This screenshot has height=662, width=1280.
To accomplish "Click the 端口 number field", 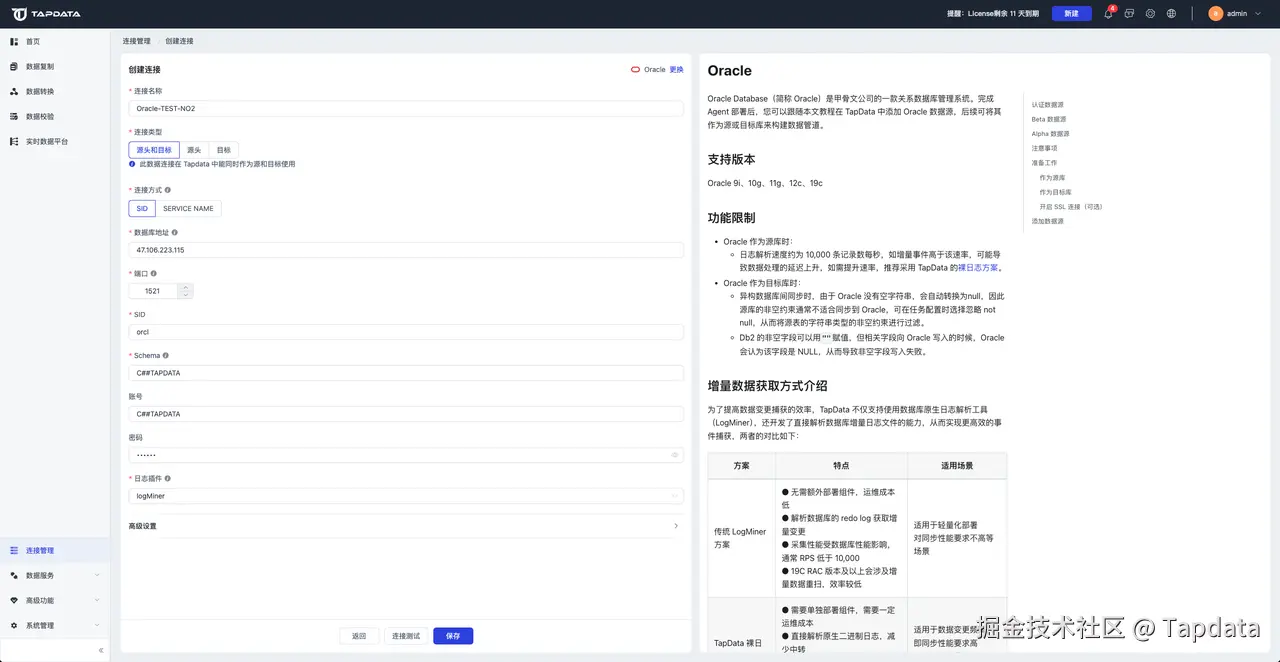I will tap(153, 291).
